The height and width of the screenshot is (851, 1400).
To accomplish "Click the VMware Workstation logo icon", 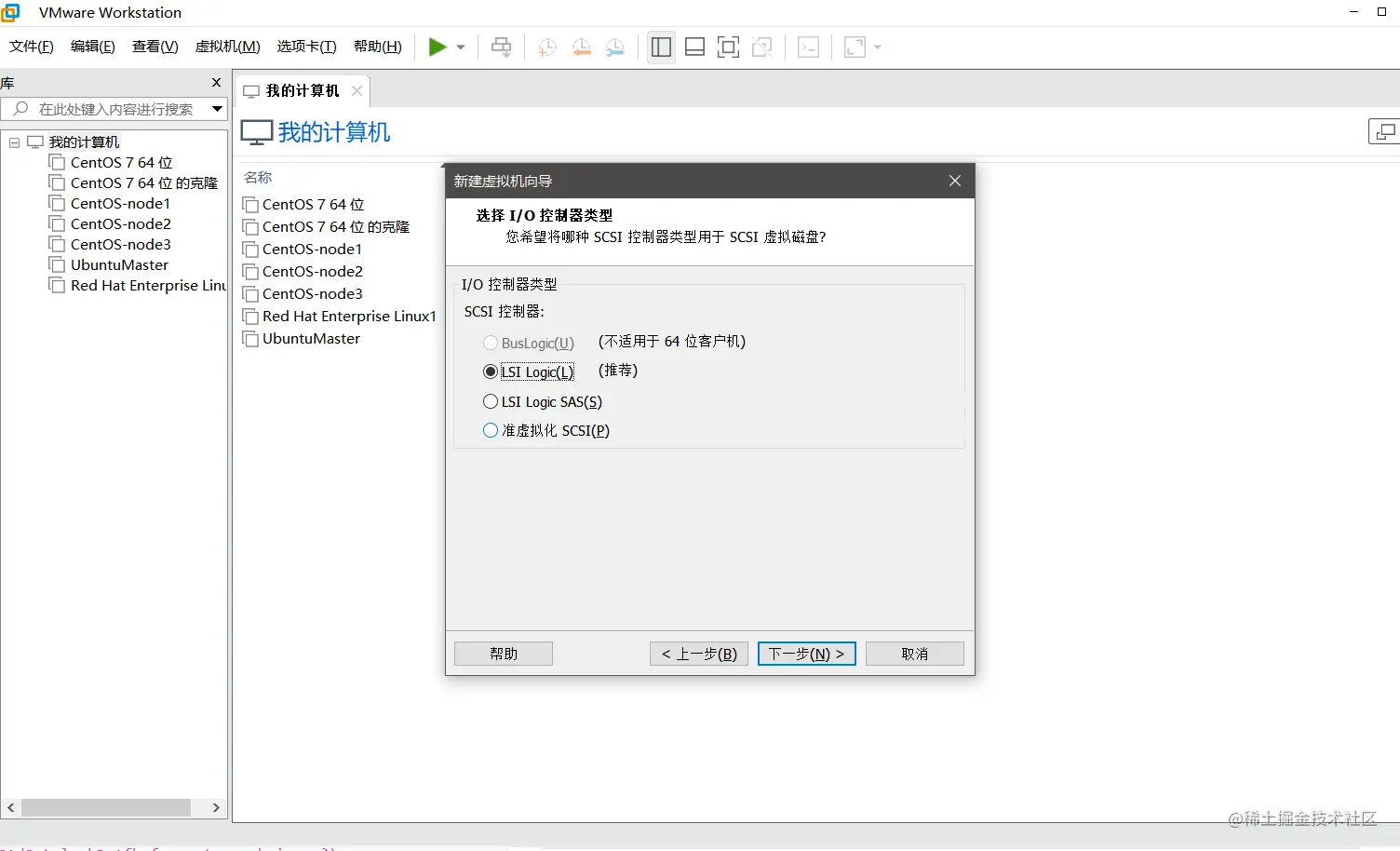I will [10, 12].
